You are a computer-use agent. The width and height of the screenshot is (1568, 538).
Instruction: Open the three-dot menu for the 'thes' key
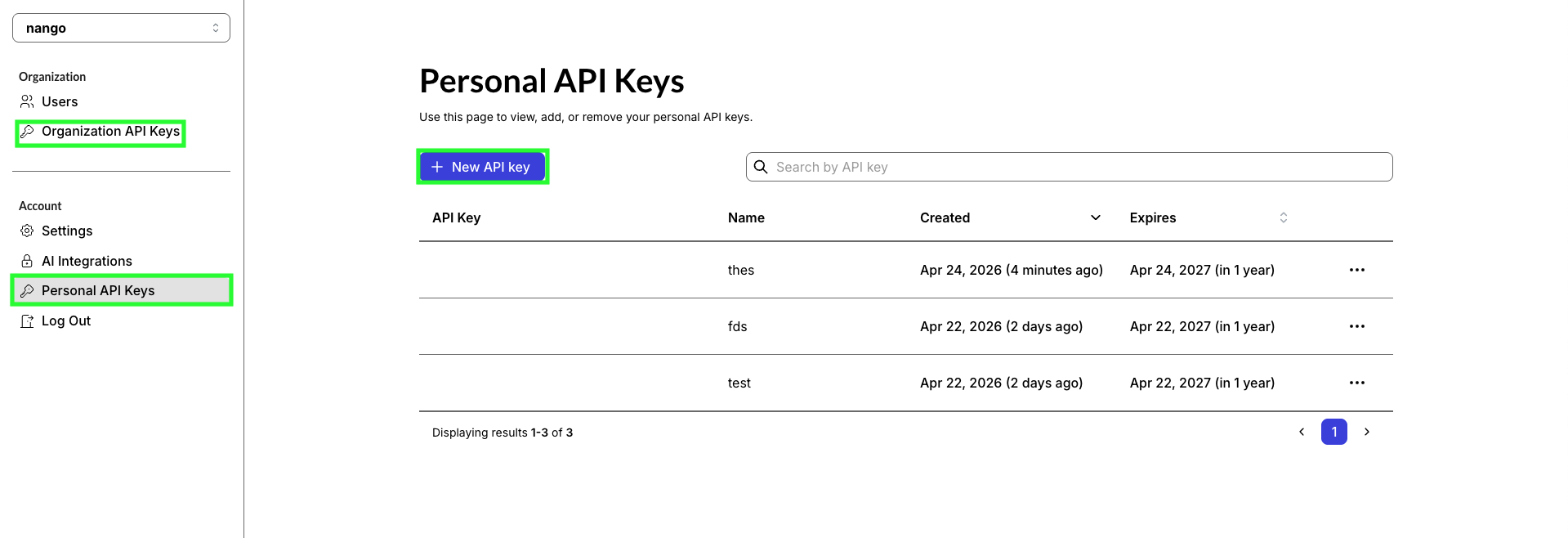point(1357,270)
